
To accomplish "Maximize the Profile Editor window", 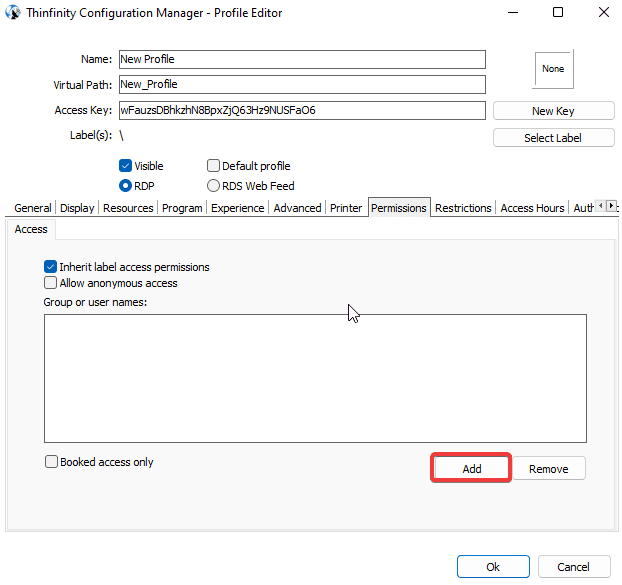I will pyautogui.click(x=558, y=12).
